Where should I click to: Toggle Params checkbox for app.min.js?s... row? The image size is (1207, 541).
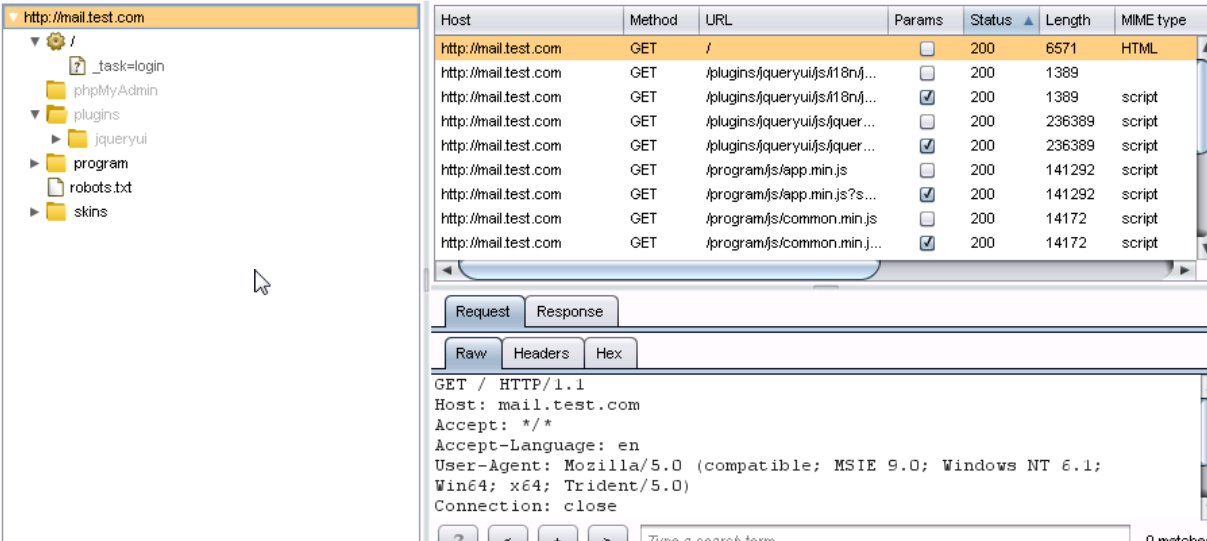pos(926,194)
